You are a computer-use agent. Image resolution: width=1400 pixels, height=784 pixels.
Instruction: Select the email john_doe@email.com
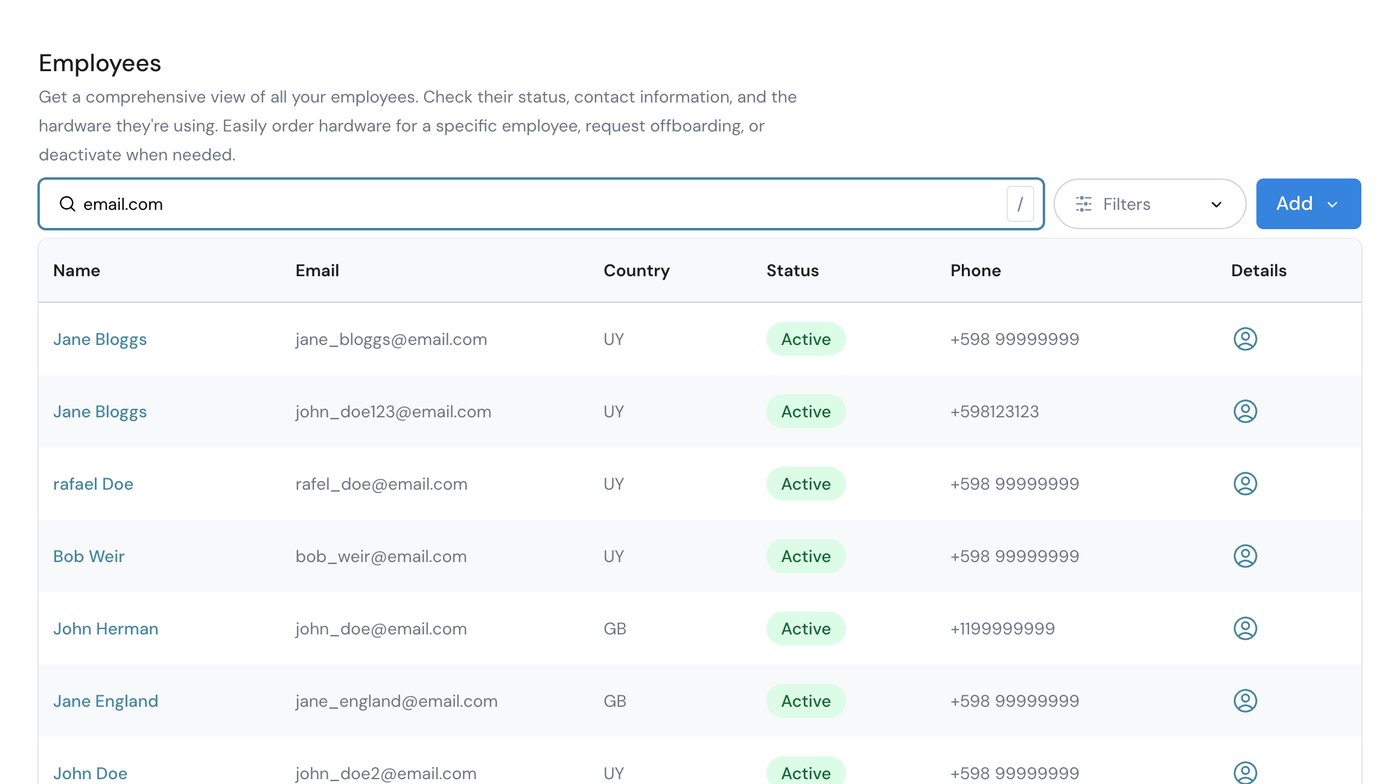381,628
